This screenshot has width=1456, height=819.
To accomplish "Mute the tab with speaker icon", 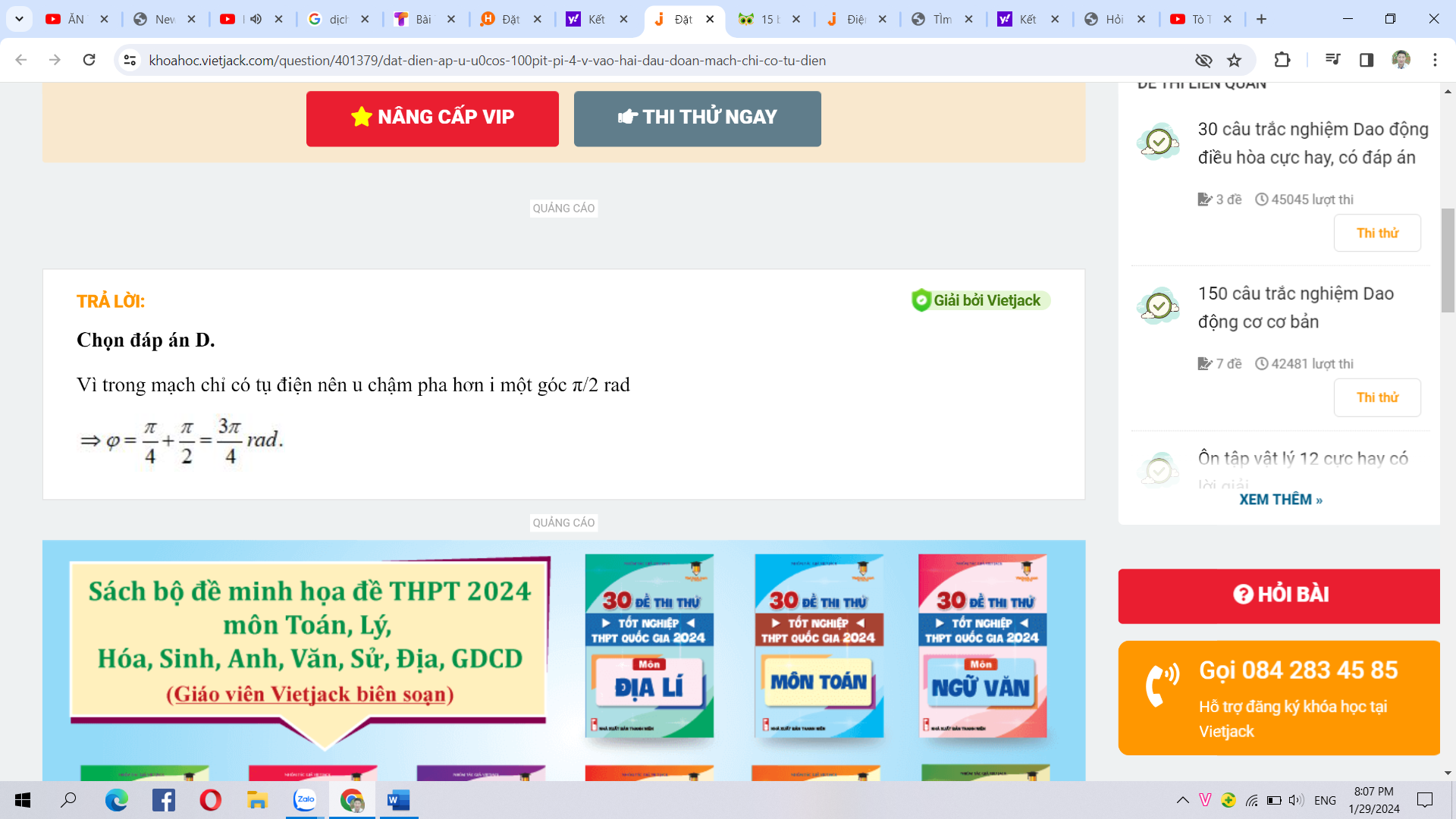I will click(x=256, y=19).
